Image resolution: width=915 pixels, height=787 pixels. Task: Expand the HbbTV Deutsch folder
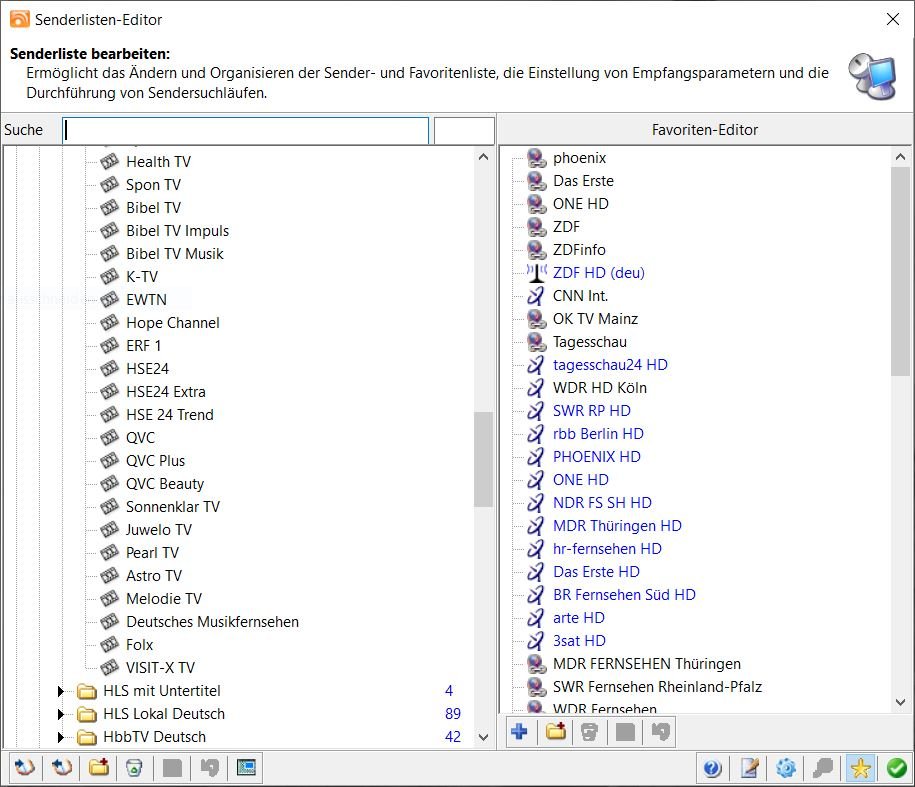pyautogui.click(x=61, y=737)
